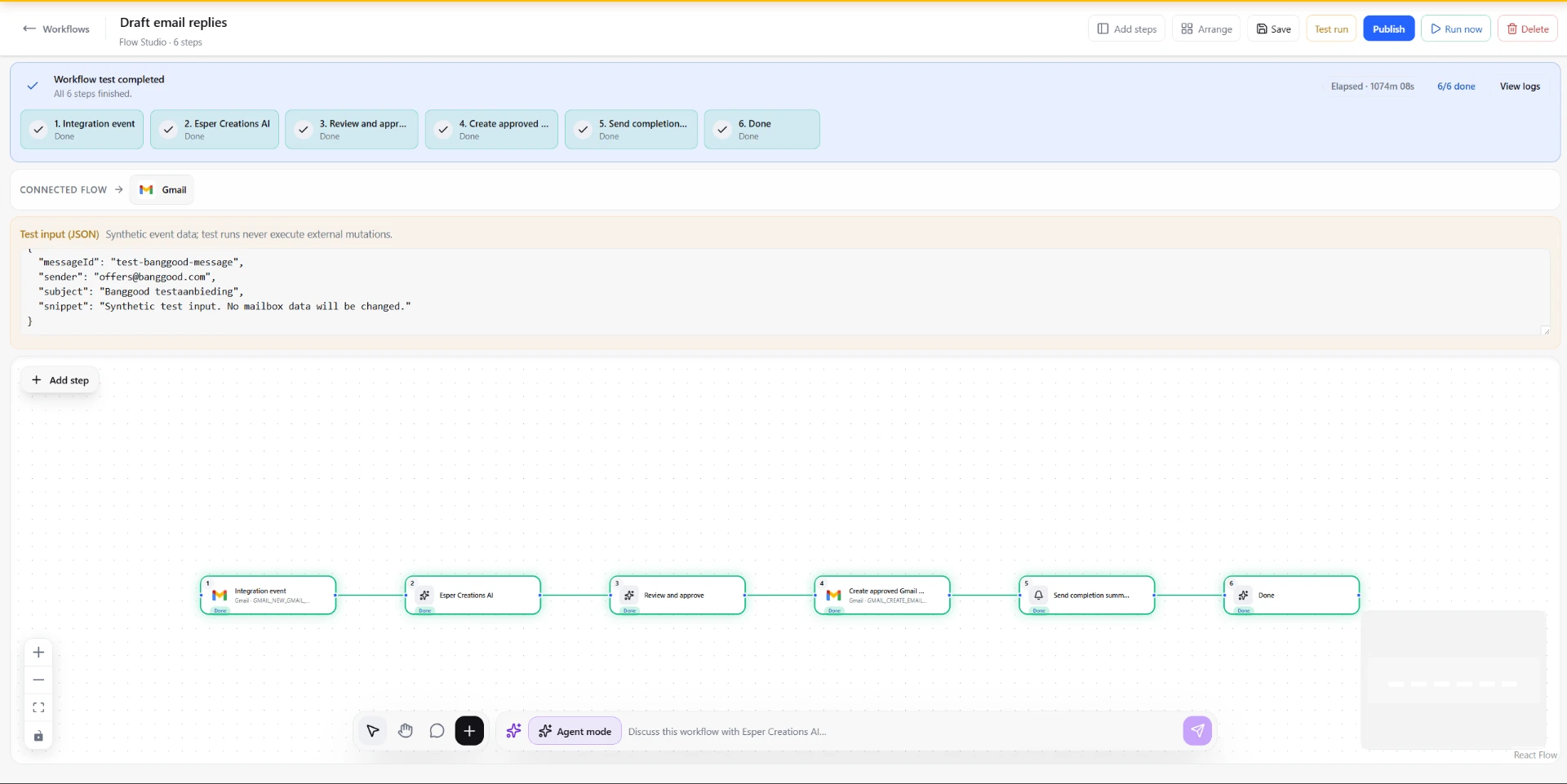Open the Add steps panel

tap(1127, 29)
